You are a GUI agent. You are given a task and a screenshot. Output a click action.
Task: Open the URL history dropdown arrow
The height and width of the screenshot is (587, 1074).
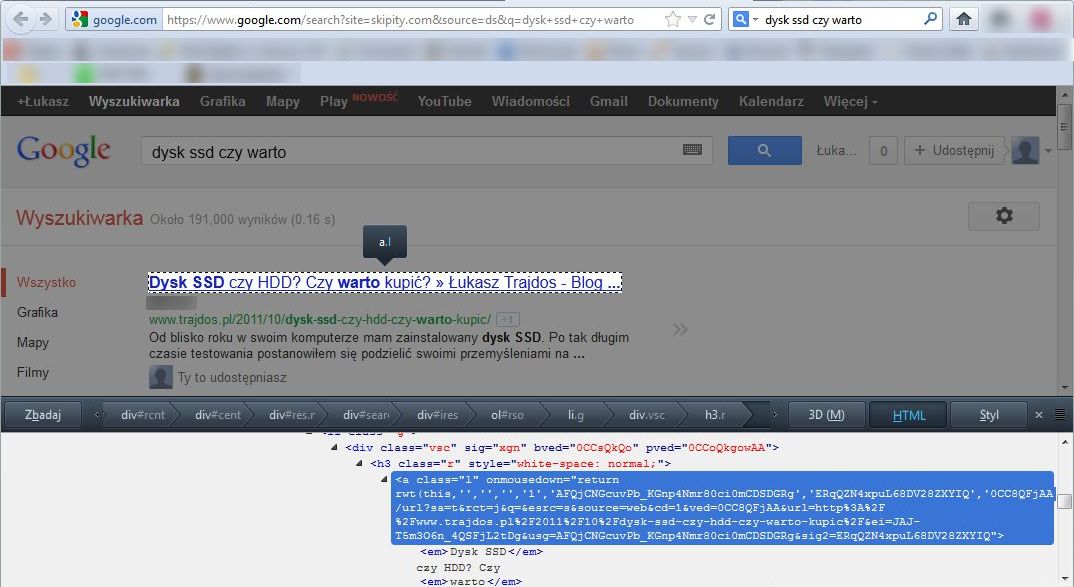tap(692, 19)
